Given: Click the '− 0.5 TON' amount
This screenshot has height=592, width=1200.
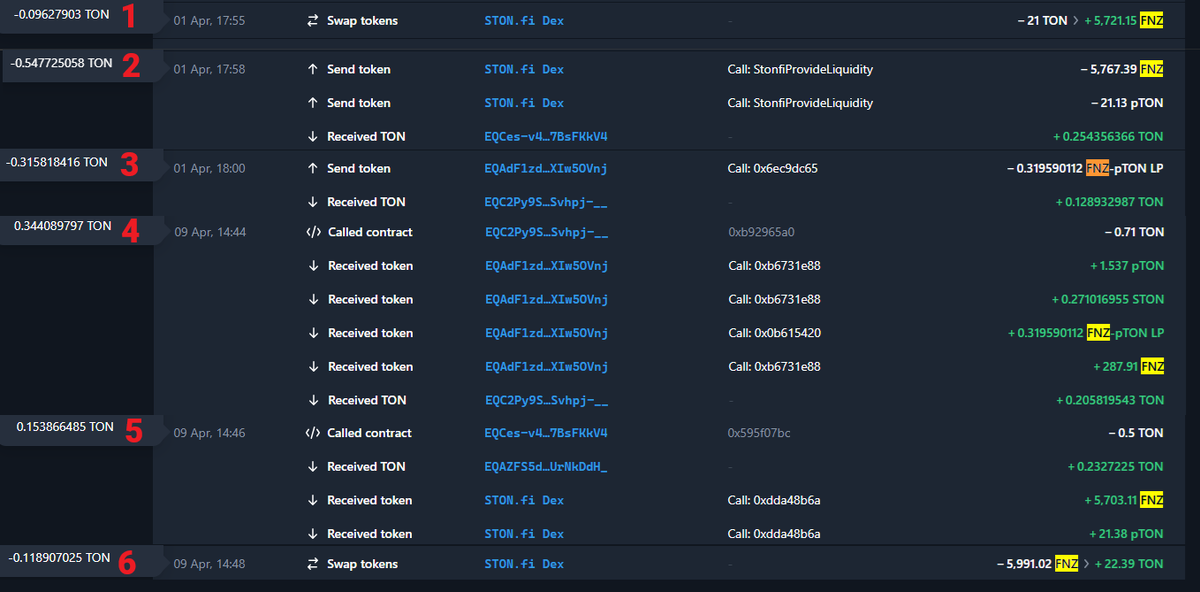Looking at the screenshot, I should [x=1136, y=433].
